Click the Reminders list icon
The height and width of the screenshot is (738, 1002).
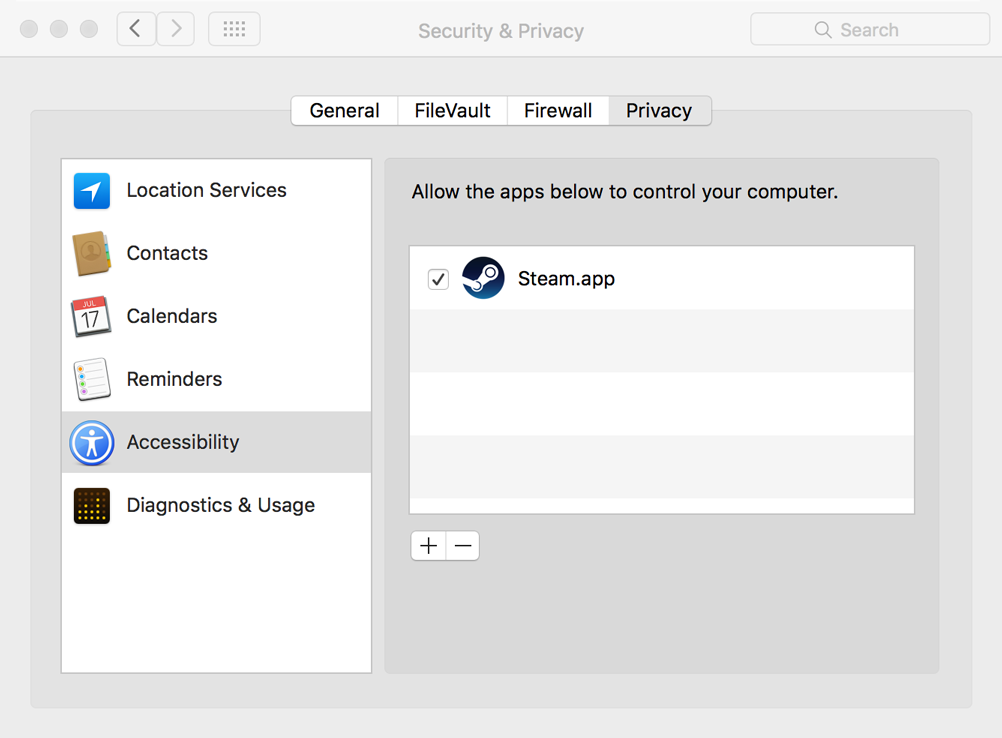[91, 379]
